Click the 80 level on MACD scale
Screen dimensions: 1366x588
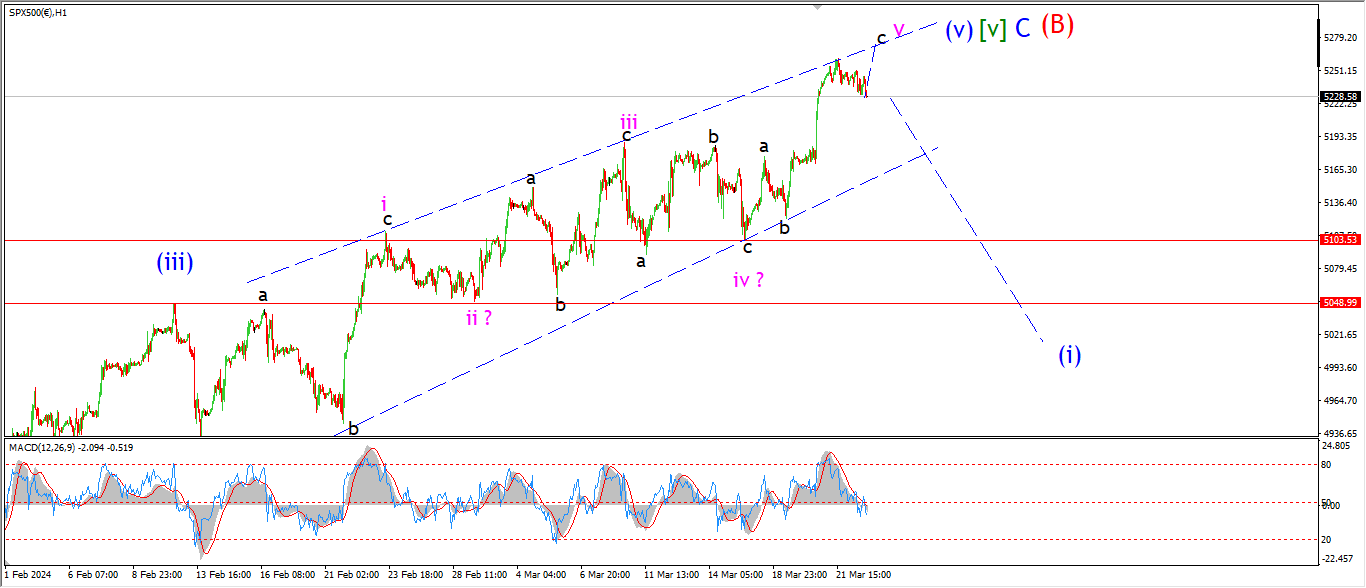coord(1327,464)
